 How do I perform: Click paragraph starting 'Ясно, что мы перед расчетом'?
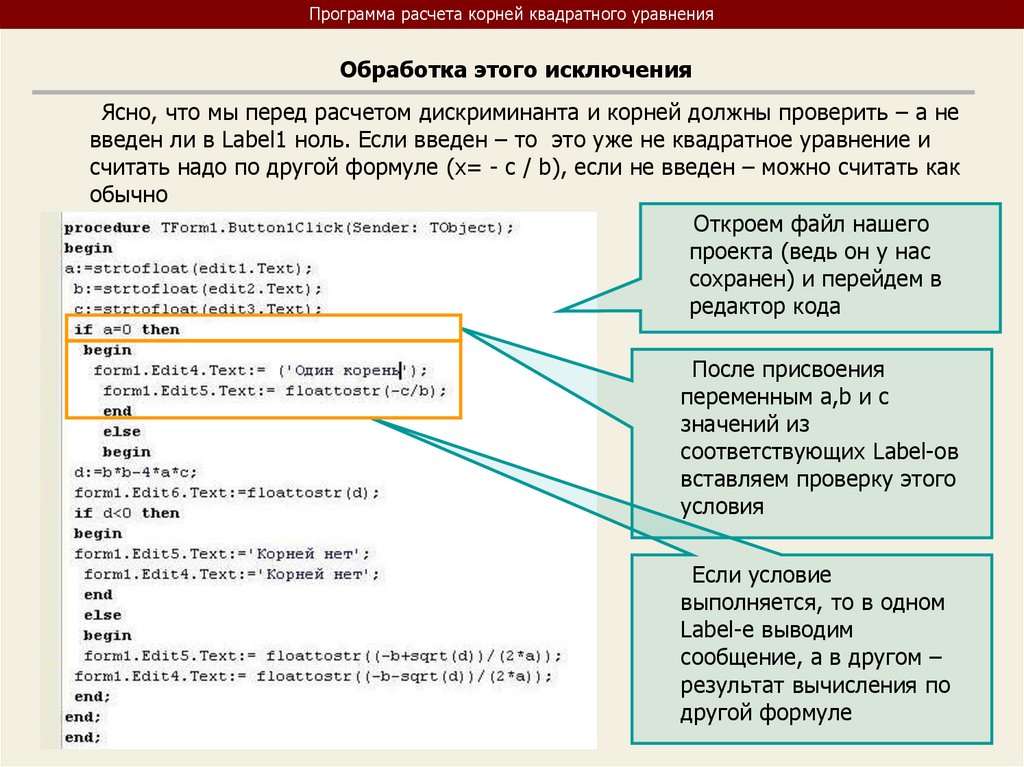point(524,154)
